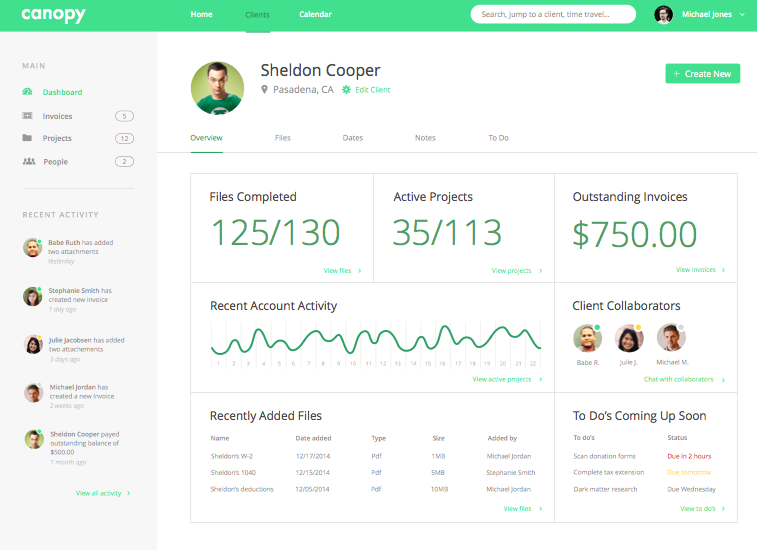The width and height of the screenshot is (757, 550).
Task: Click Sheldon Cooper avatar in recent activity
Action: point(34,439)
